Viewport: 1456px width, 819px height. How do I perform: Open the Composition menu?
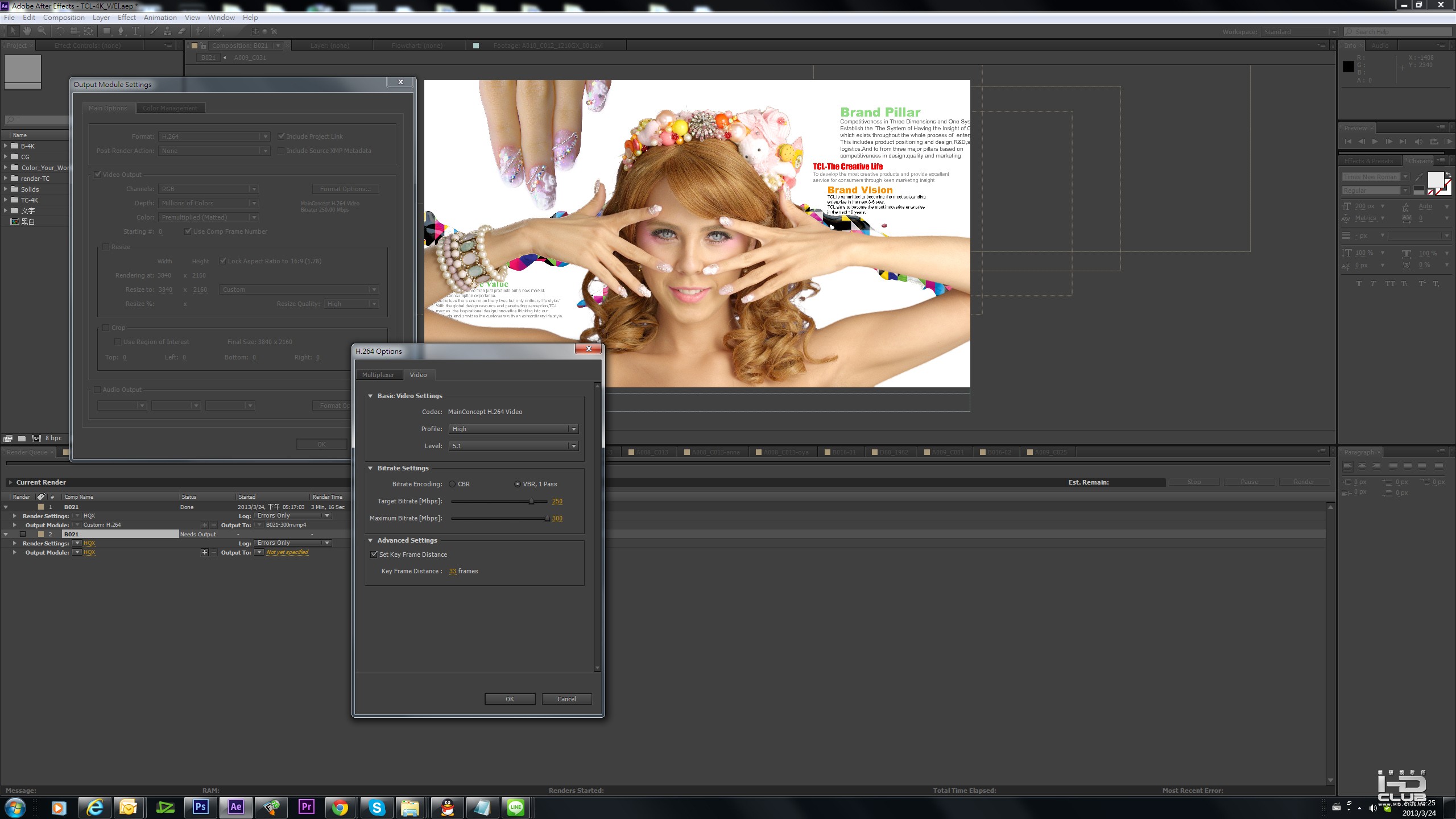pos(63,18)
